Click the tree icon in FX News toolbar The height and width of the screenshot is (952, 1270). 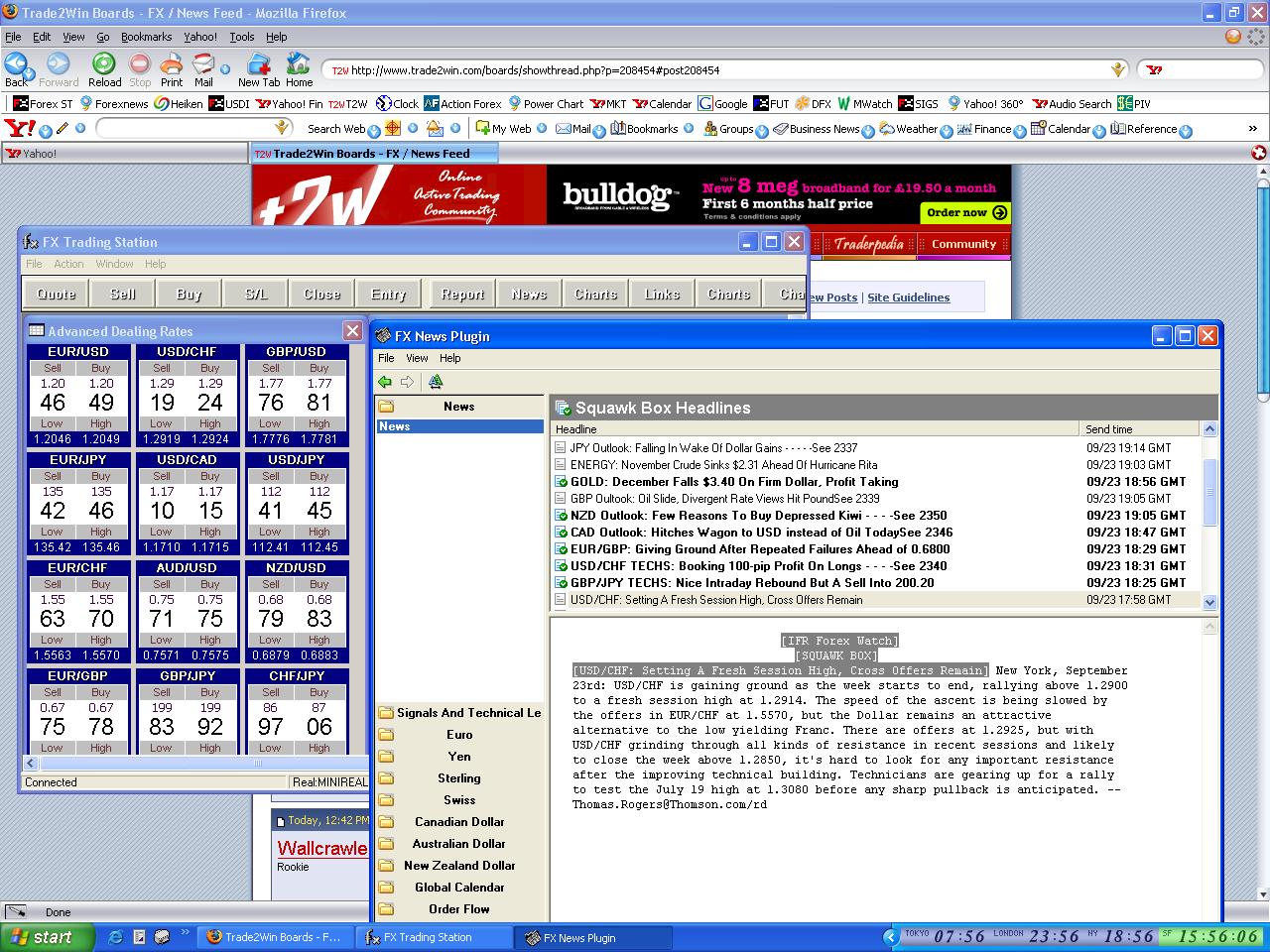click(436, 382)
